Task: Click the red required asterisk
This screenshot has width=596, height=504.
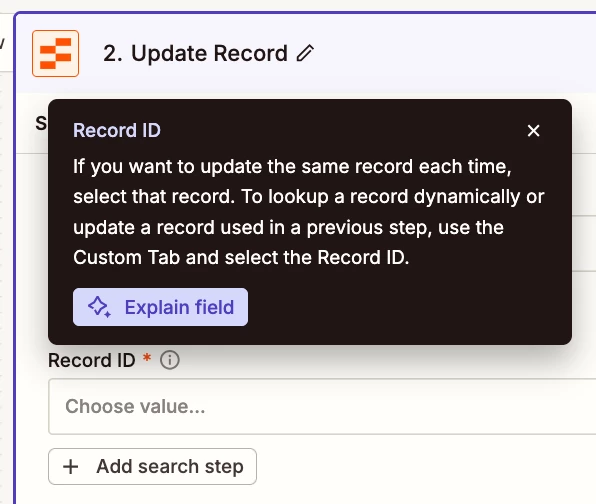Action: coord(147,358)
